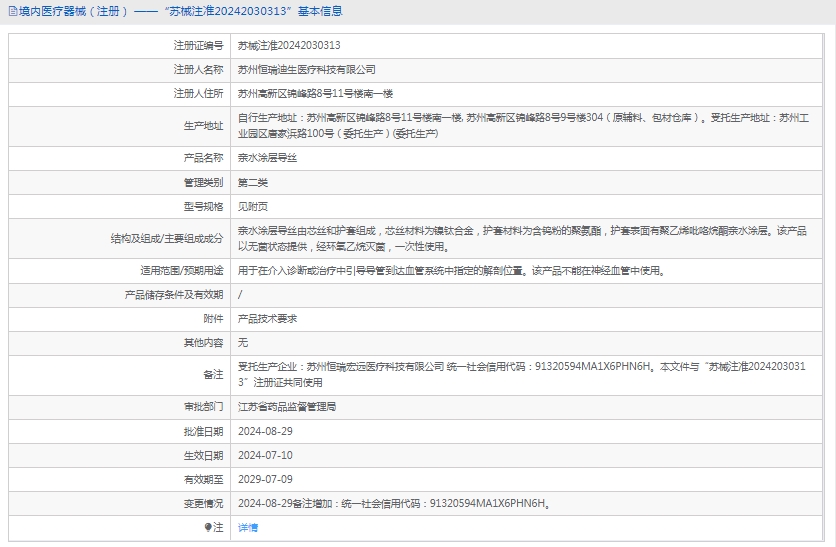Click the 适用范围/预期用途 description text

pyautogui.click(x=450, y=270)
